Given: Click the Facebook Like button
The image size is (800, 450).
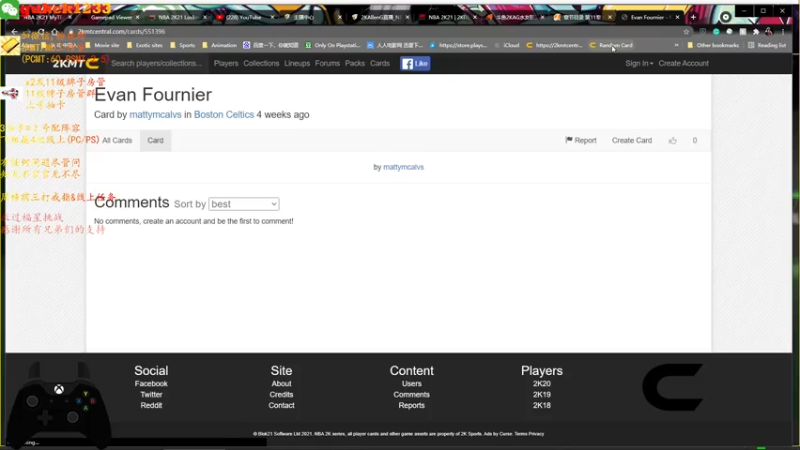Looking at the screenshot, I should tap(415, 63).
